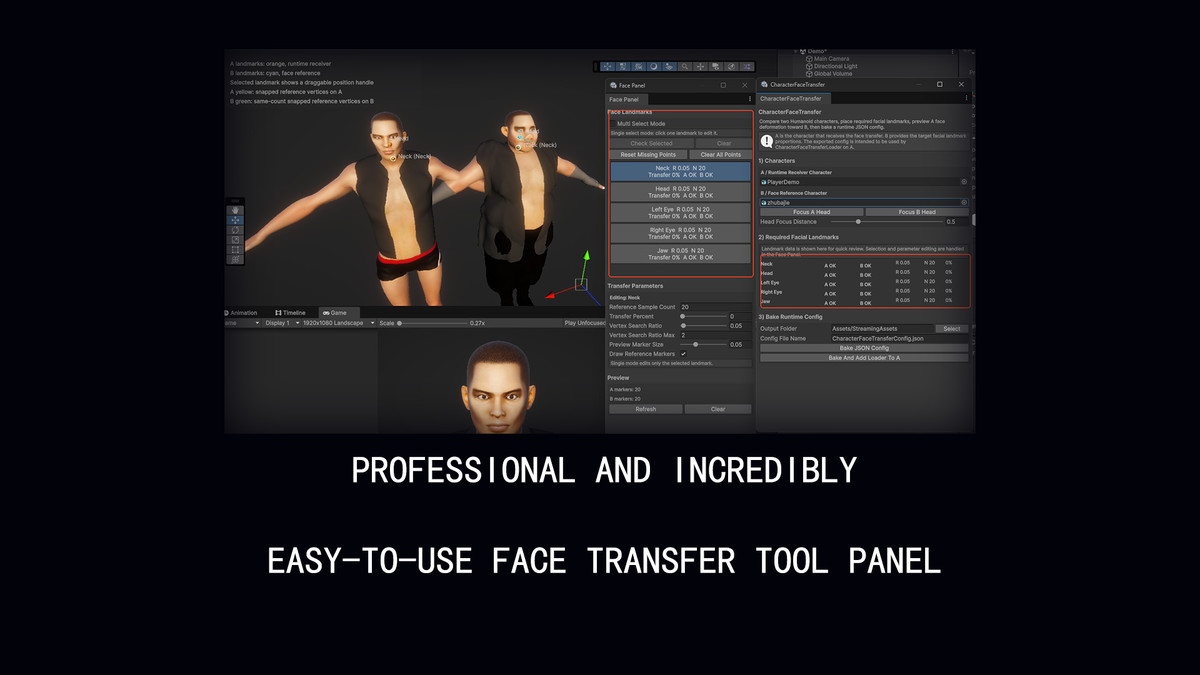Image resolution: width=1200 pixels, height=675 pixels.
Task: Select the Jaw landmark button
Action: (680, 254)
